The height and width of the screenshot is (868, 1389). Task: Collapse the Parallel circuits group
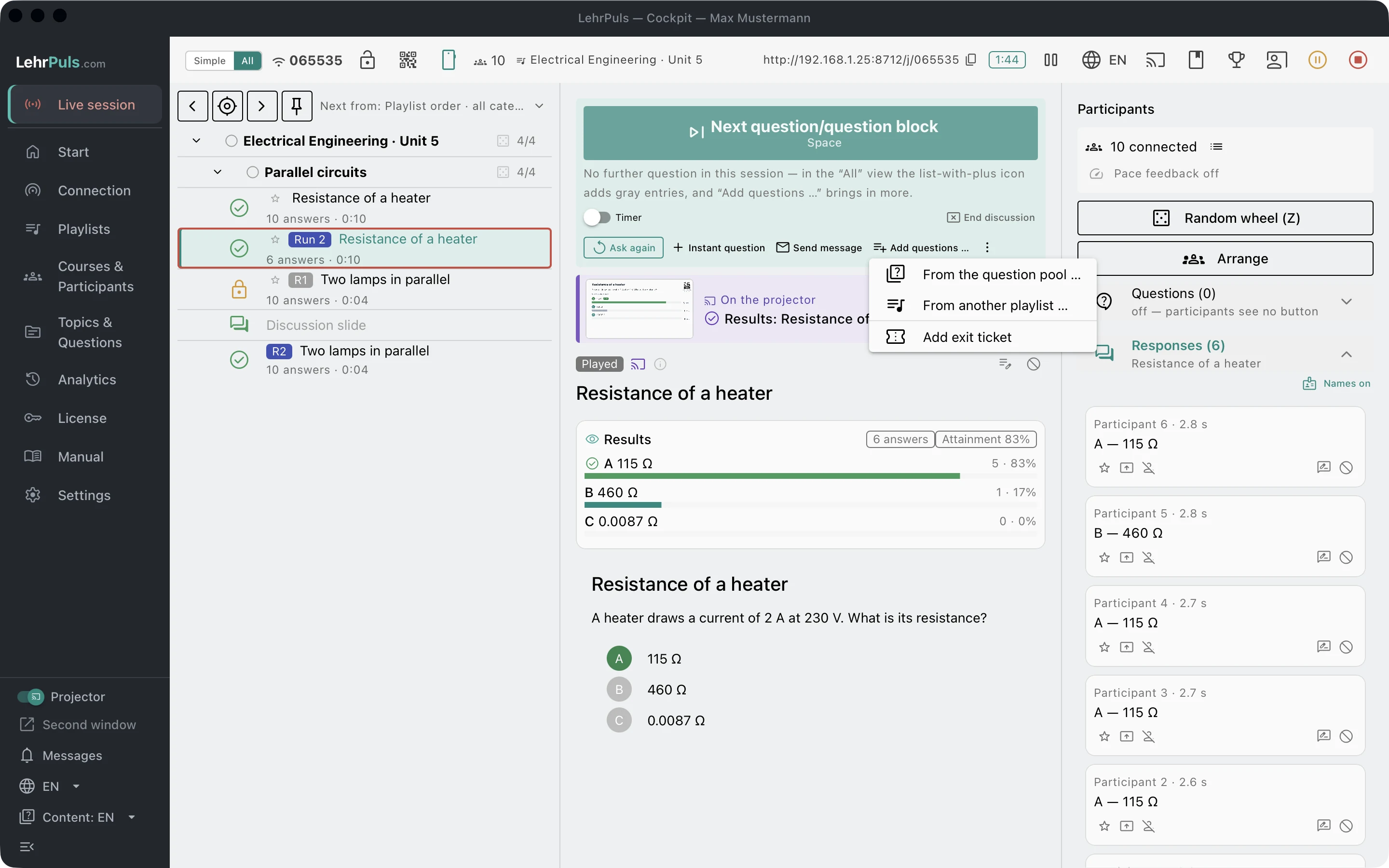click(x=218, y=172)
